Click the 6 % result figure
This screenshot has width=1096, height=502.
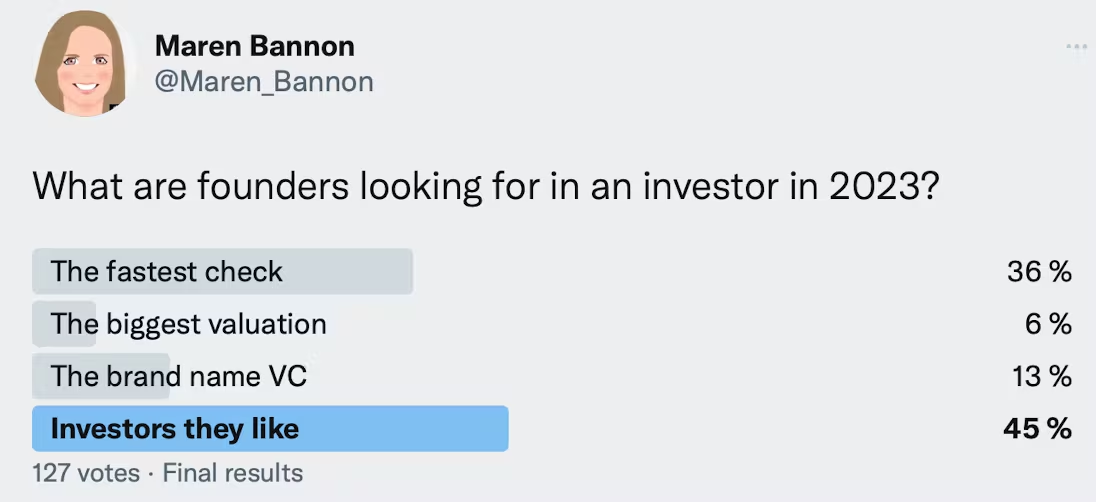(1047, 324)
